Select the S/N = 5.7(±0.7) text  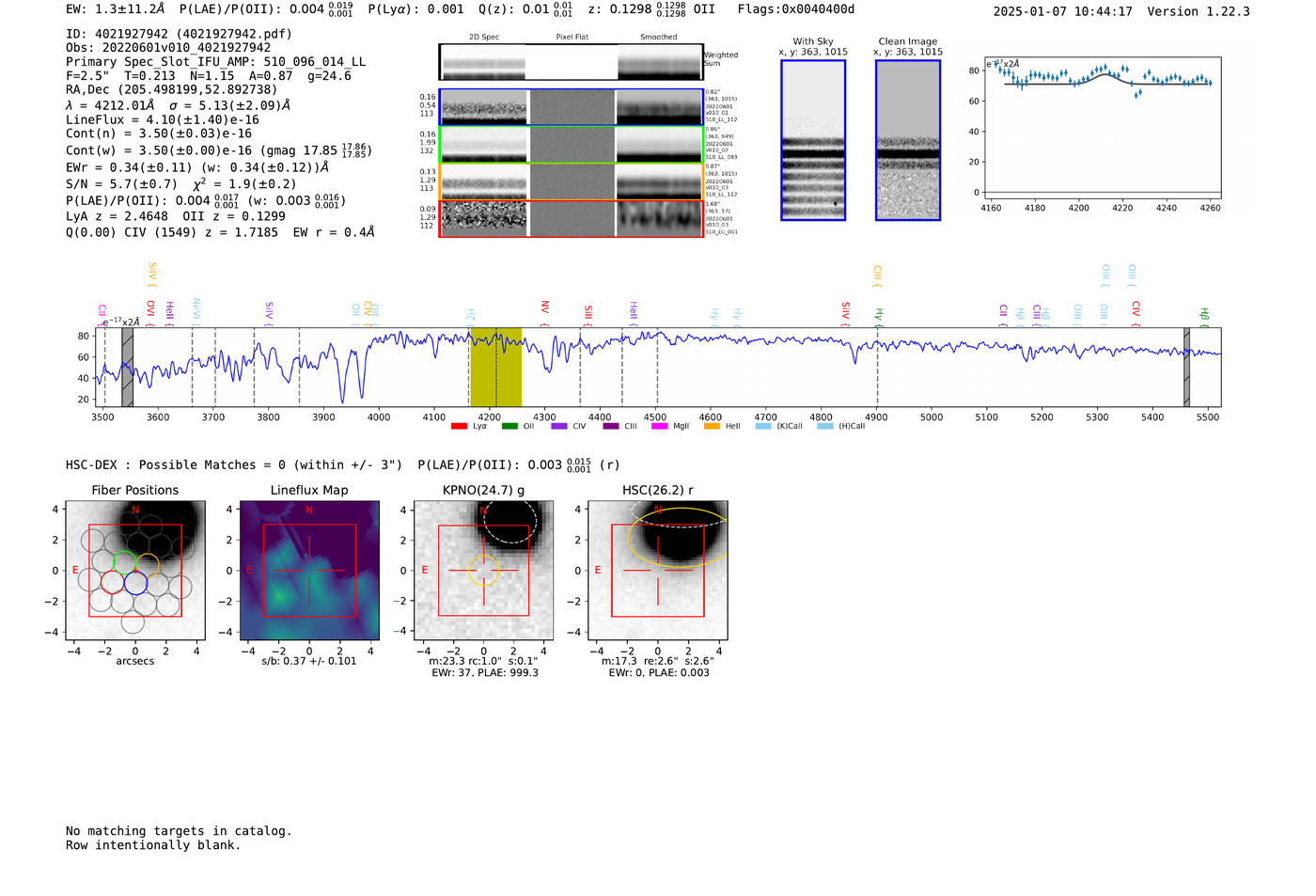(121, 184)
